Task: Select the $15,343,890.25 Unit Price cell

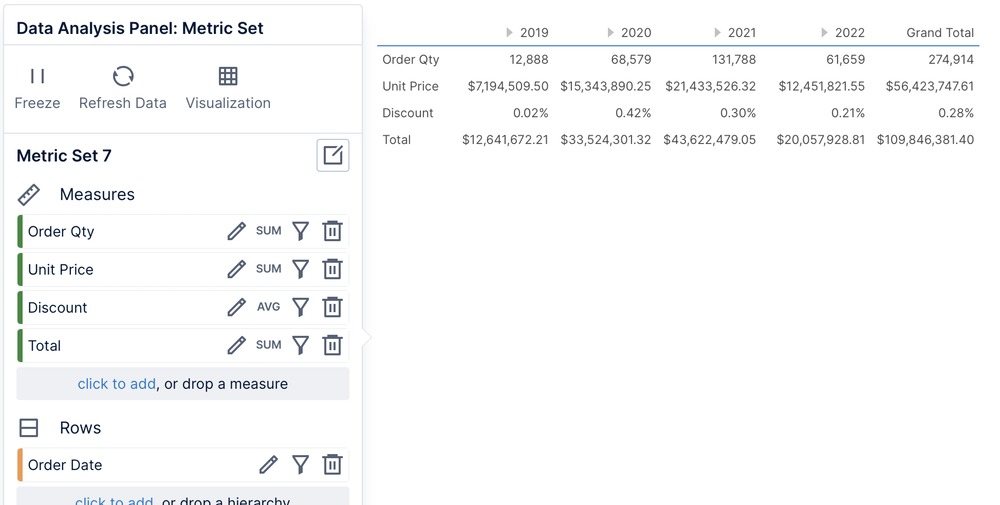Action: 606,86
